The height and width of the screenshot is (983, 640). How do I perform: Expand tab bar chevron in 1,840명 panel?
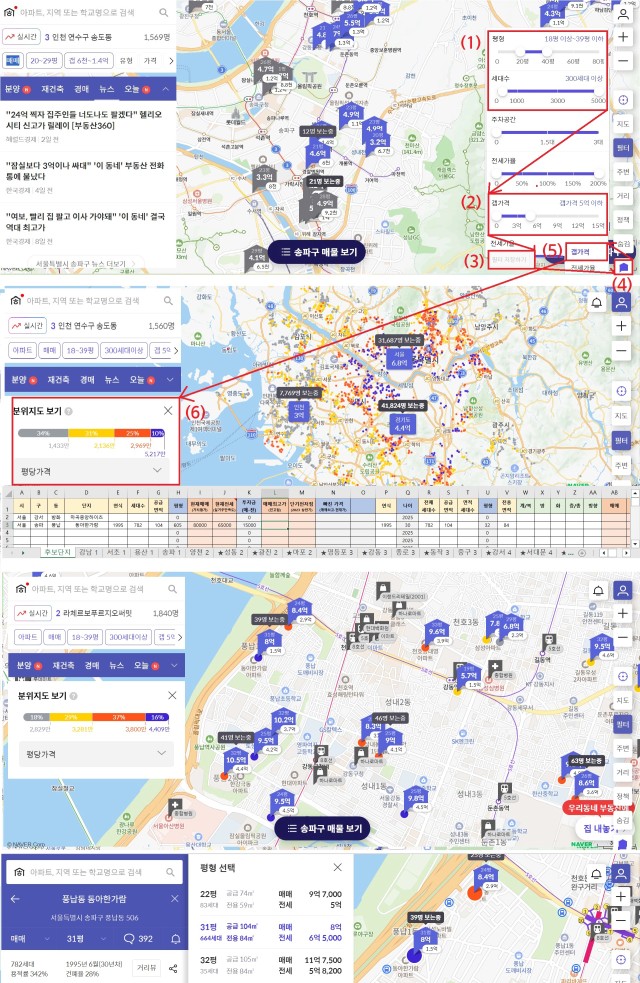coord(175,665)
